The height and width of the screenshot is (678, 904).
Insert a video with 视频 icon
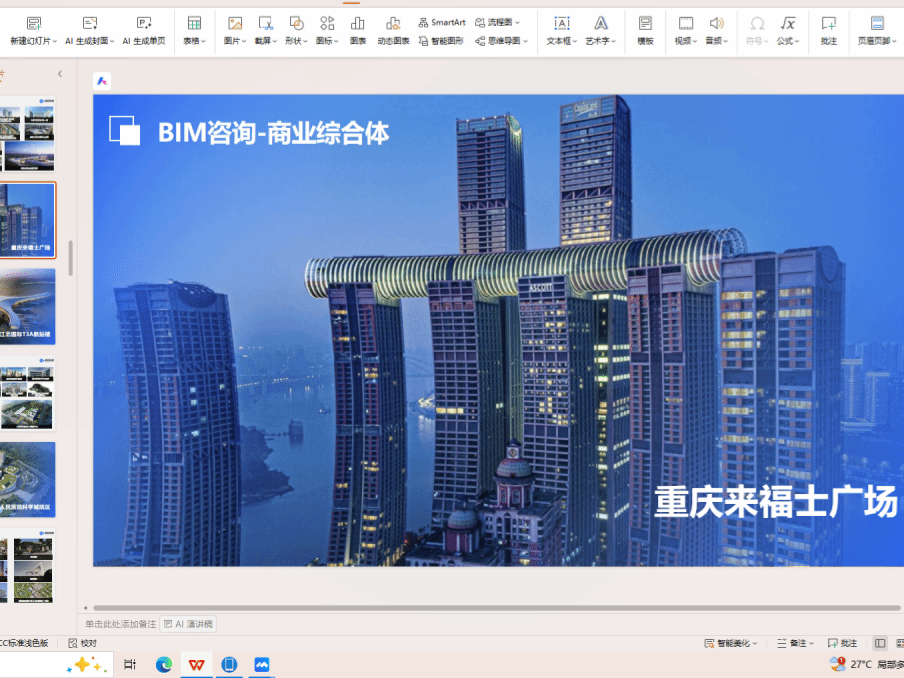coord(685,23)
